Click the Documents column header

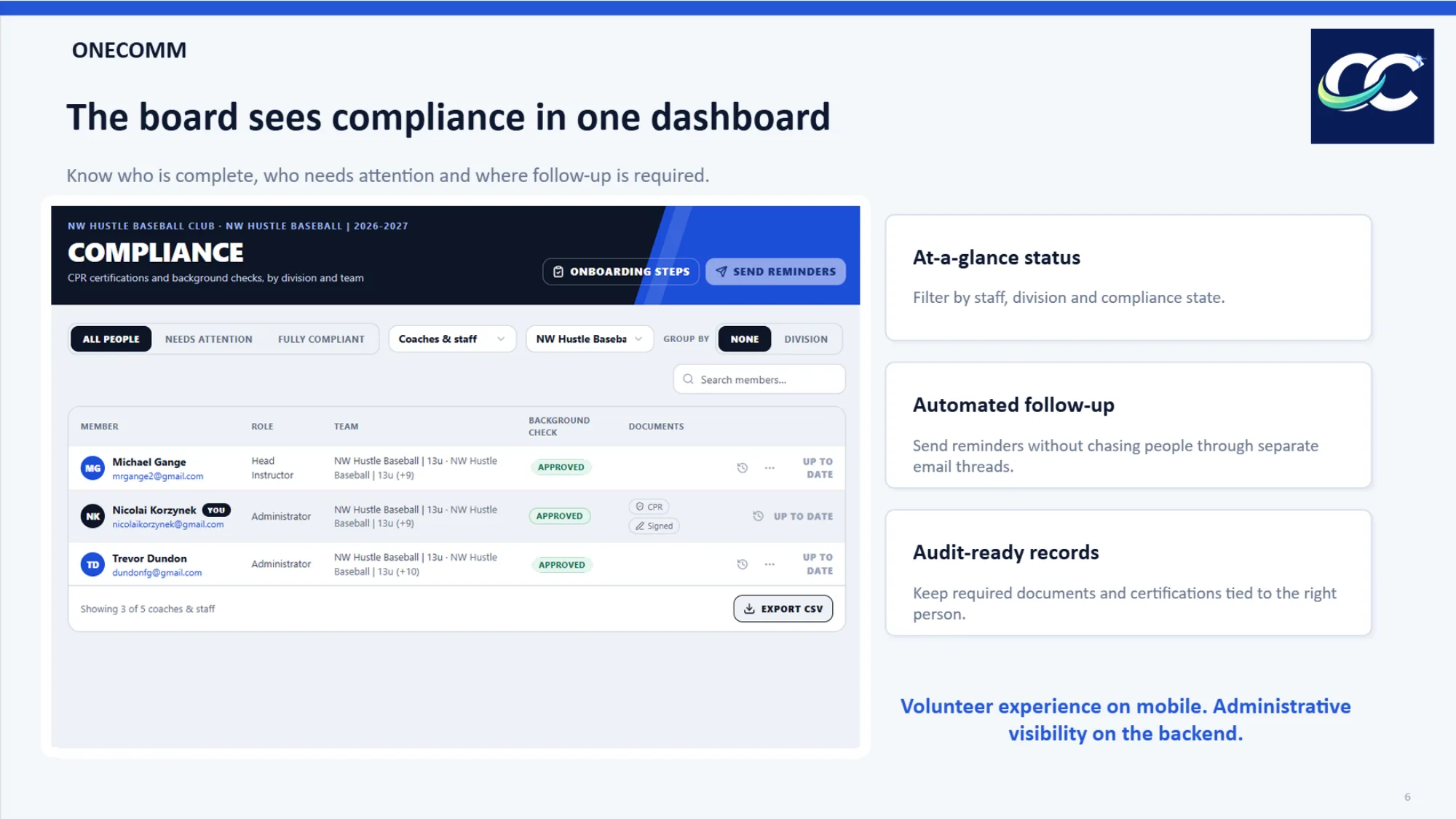tap(656, 427)
